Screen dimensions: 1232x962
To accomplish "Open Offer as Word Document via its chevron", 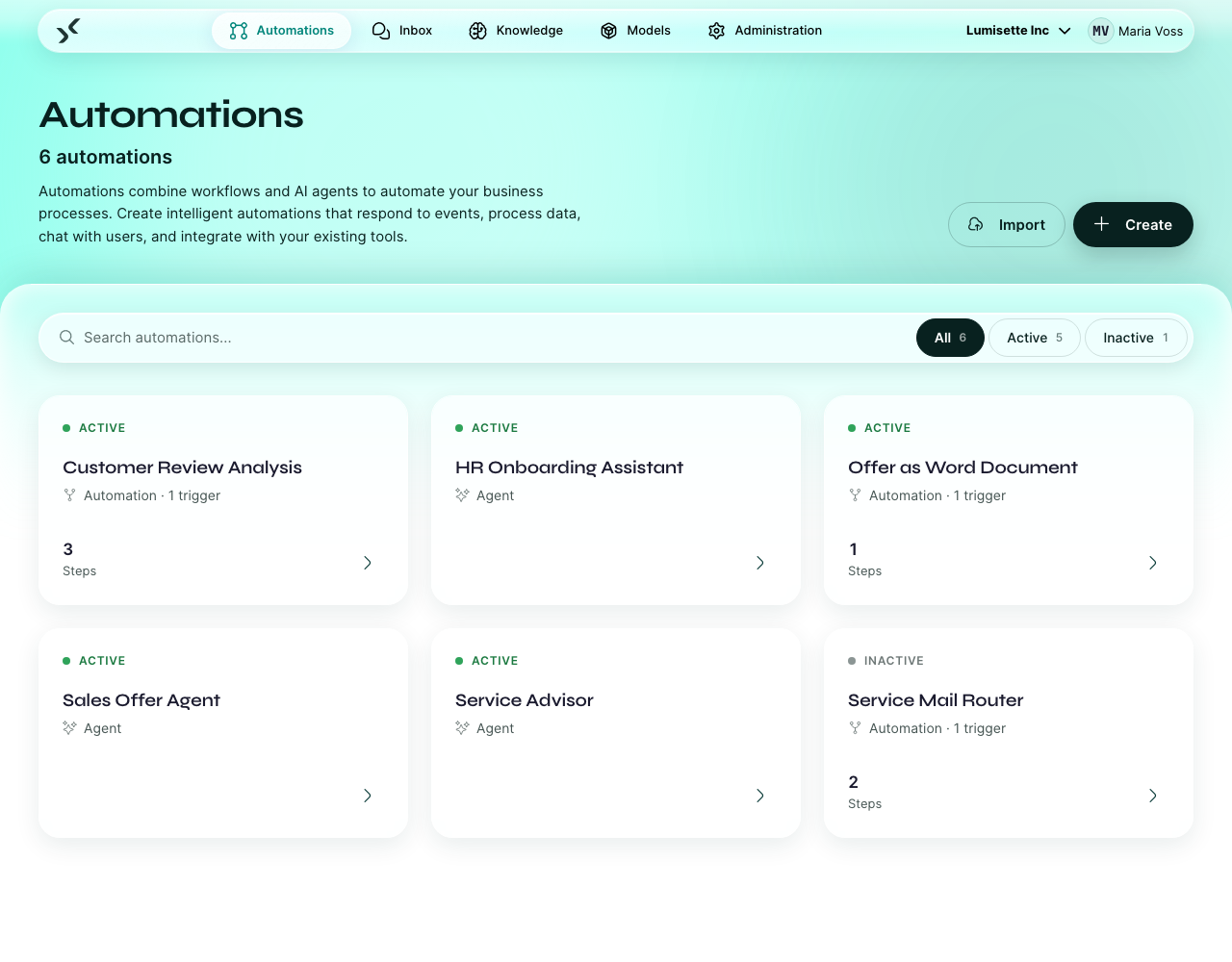I will [1153, 563].
